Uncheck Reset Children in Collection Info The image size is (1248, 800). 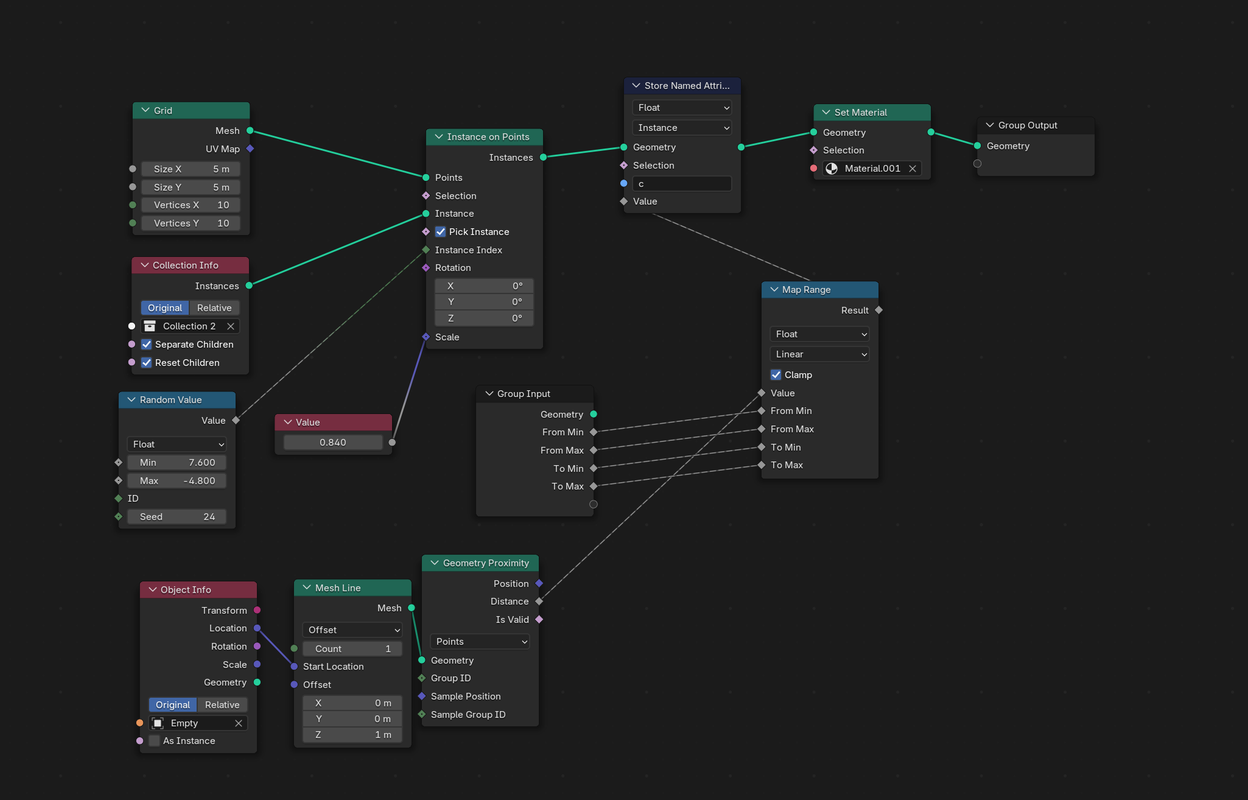pyautogui.click(x=147, y=362)
